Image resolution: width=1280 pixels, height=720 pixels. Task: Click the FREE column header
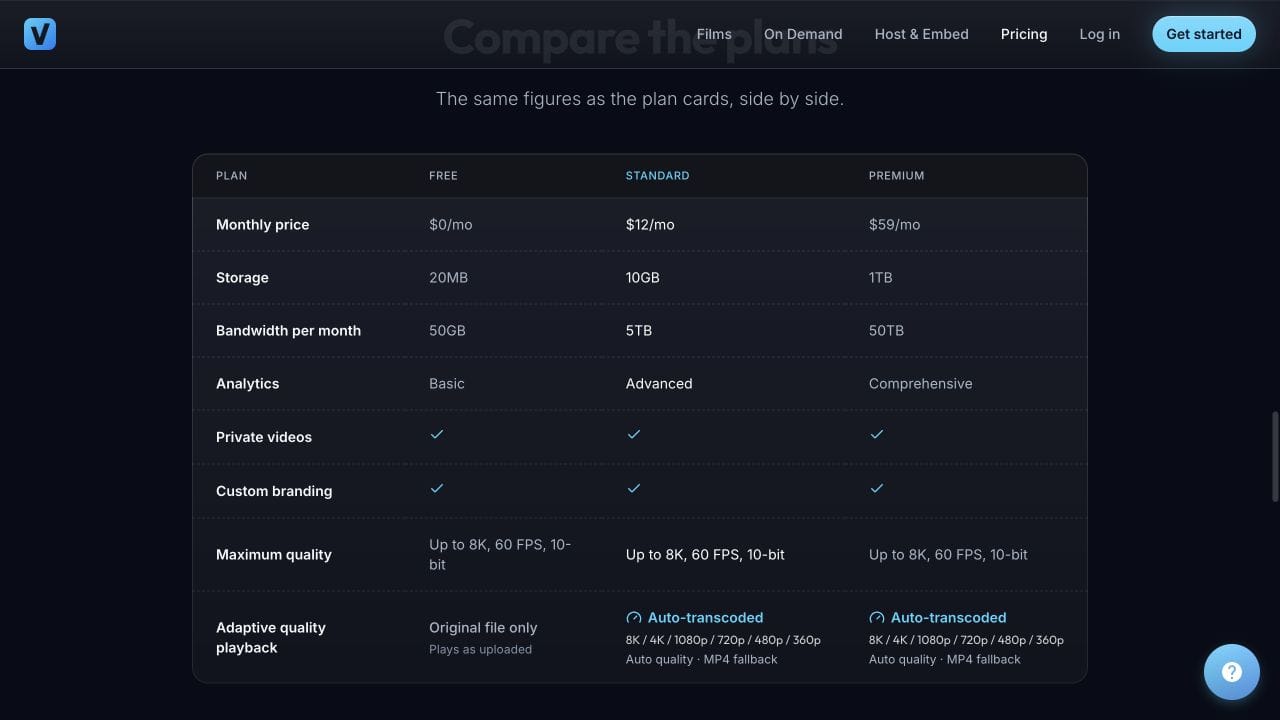point(443,176)
